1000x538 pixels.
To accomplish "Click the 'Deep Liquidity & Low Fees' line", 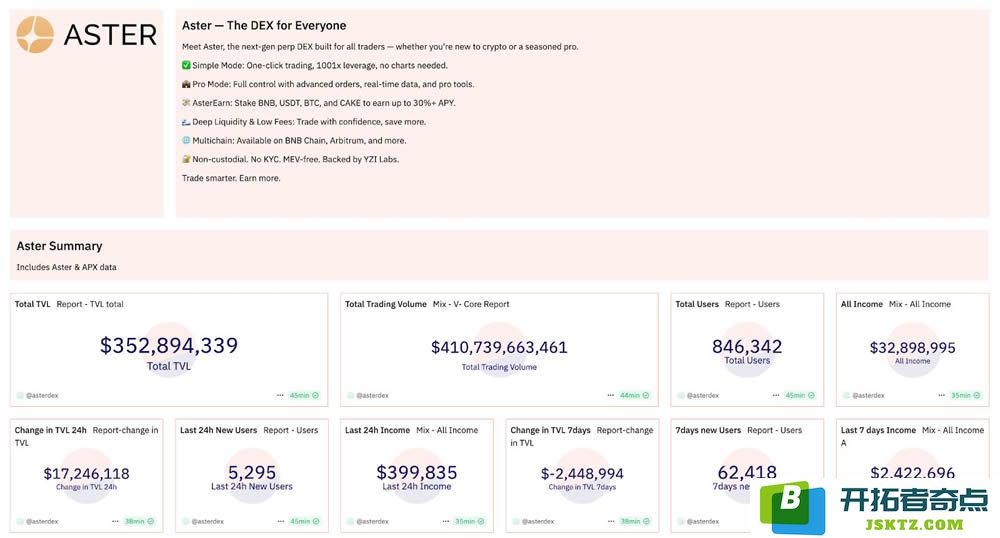I will tap(304, 122).
